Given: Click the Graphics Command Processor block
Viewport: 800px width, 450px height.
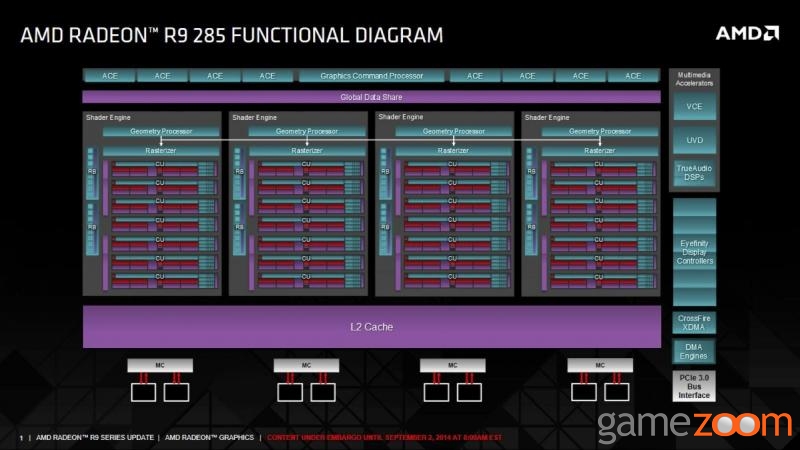Looking at the screenshot, I should pyautogui.click(x=371, y=76).
